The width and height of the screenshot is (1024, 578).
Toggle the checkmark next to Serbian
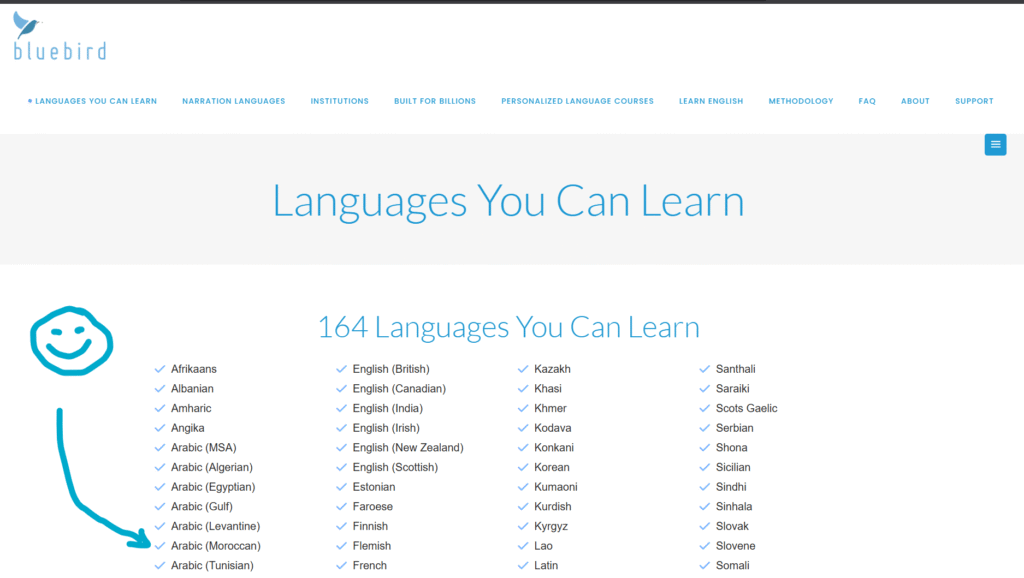point(705,427)
